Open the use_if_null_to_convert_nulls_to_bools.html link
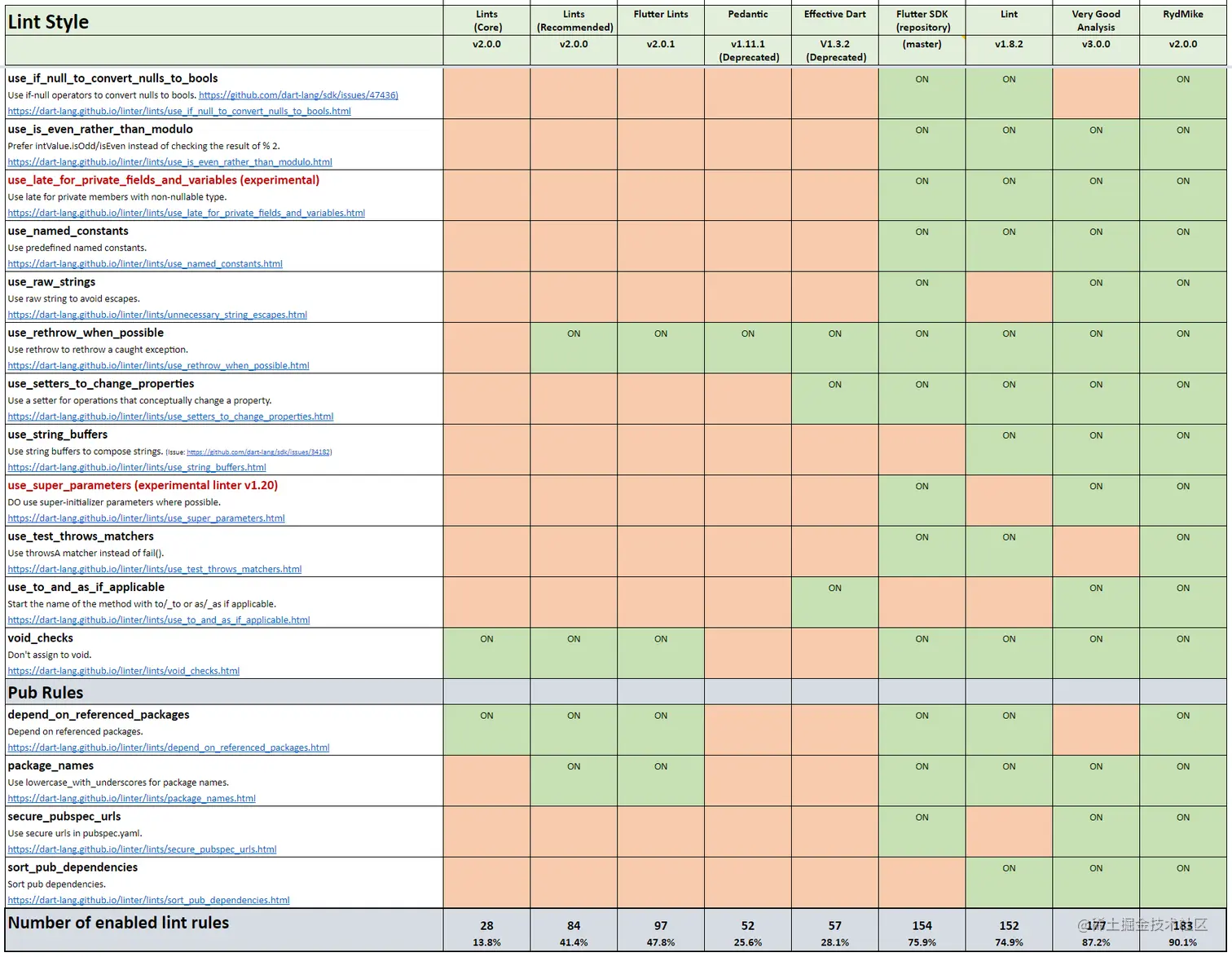Image resolution: width=1232 pixels, height=957 pixels. tap(179, 112)
